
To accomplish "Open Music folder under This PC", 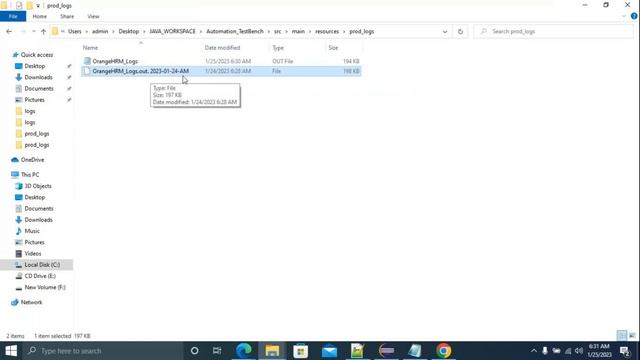I will [32, 231].
